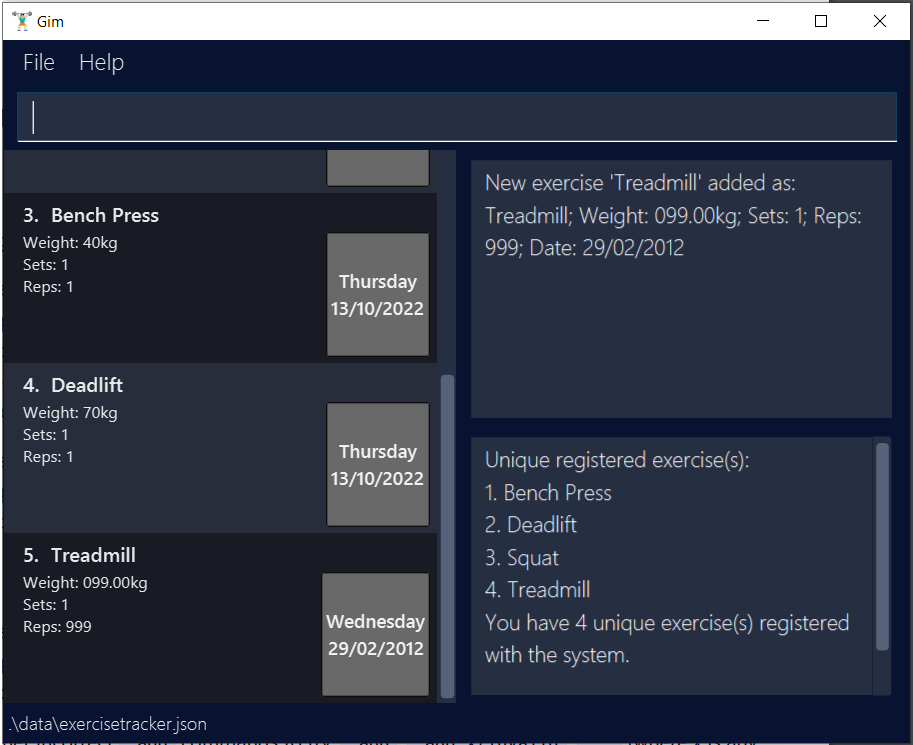Click the Gim weightlifter icon in the title bar
The width and height of the screenshot is (913, 745).
pos(20,20)
